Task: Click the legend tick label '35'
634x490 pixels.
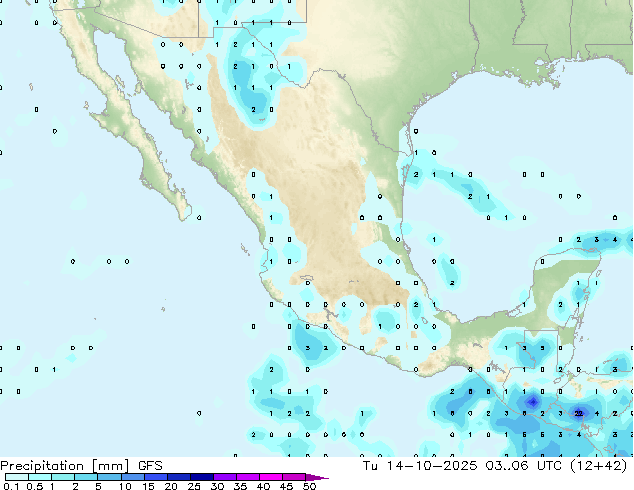Action: pyautogui.click(x=240, y=486)
